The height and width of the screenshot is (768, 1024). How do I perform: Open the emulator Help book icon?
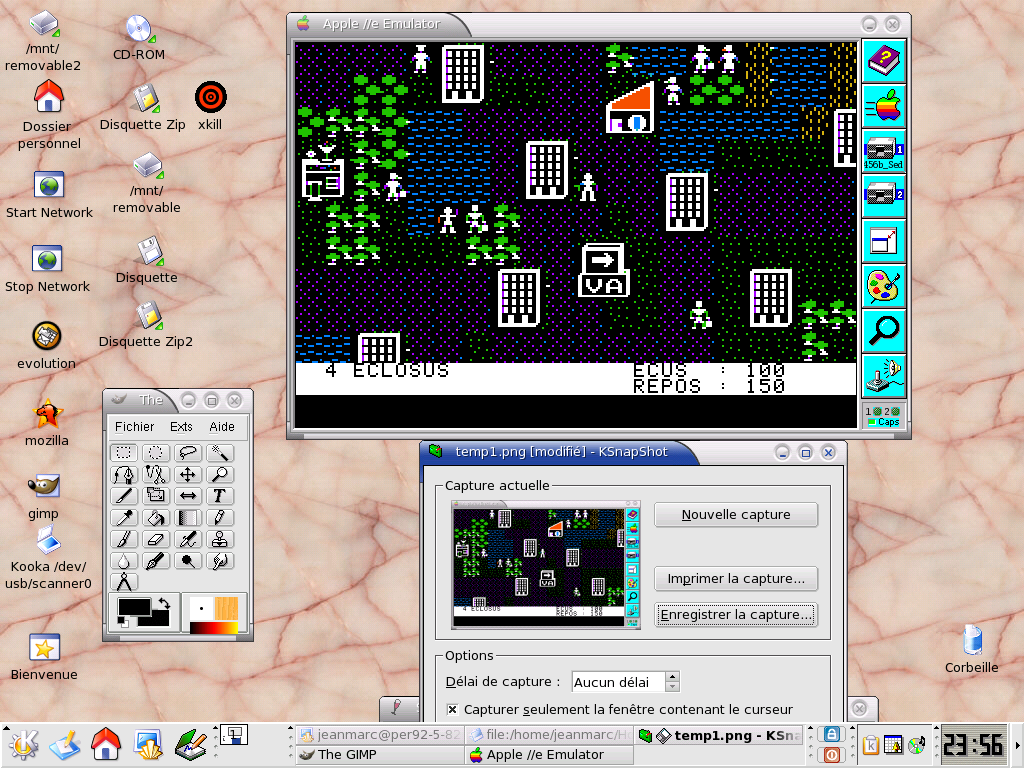click(884, 61)
